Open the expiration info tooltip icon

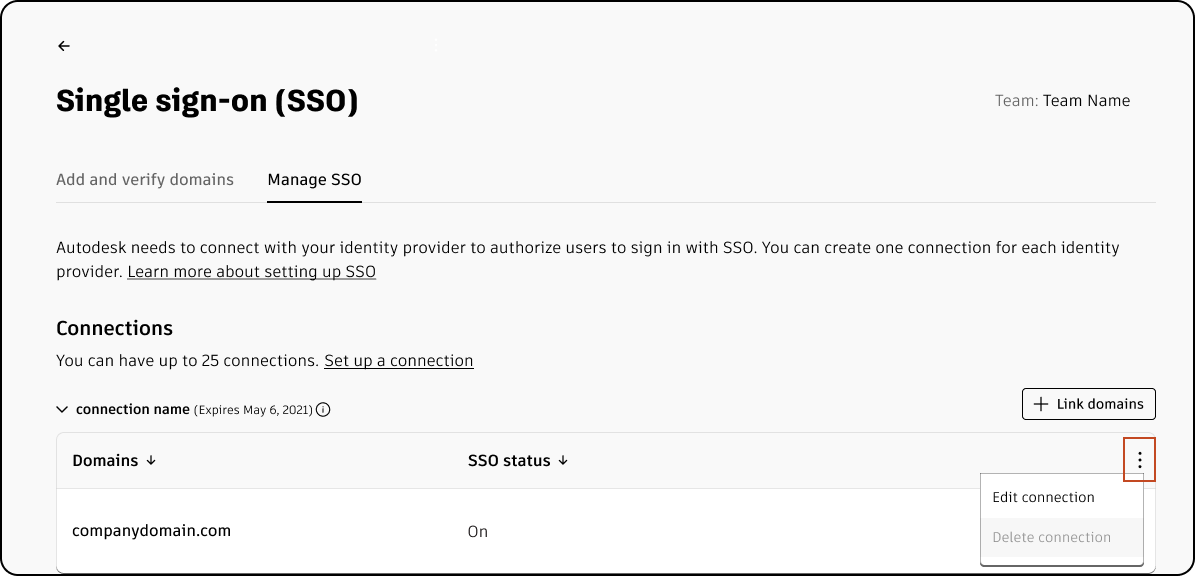324,409
